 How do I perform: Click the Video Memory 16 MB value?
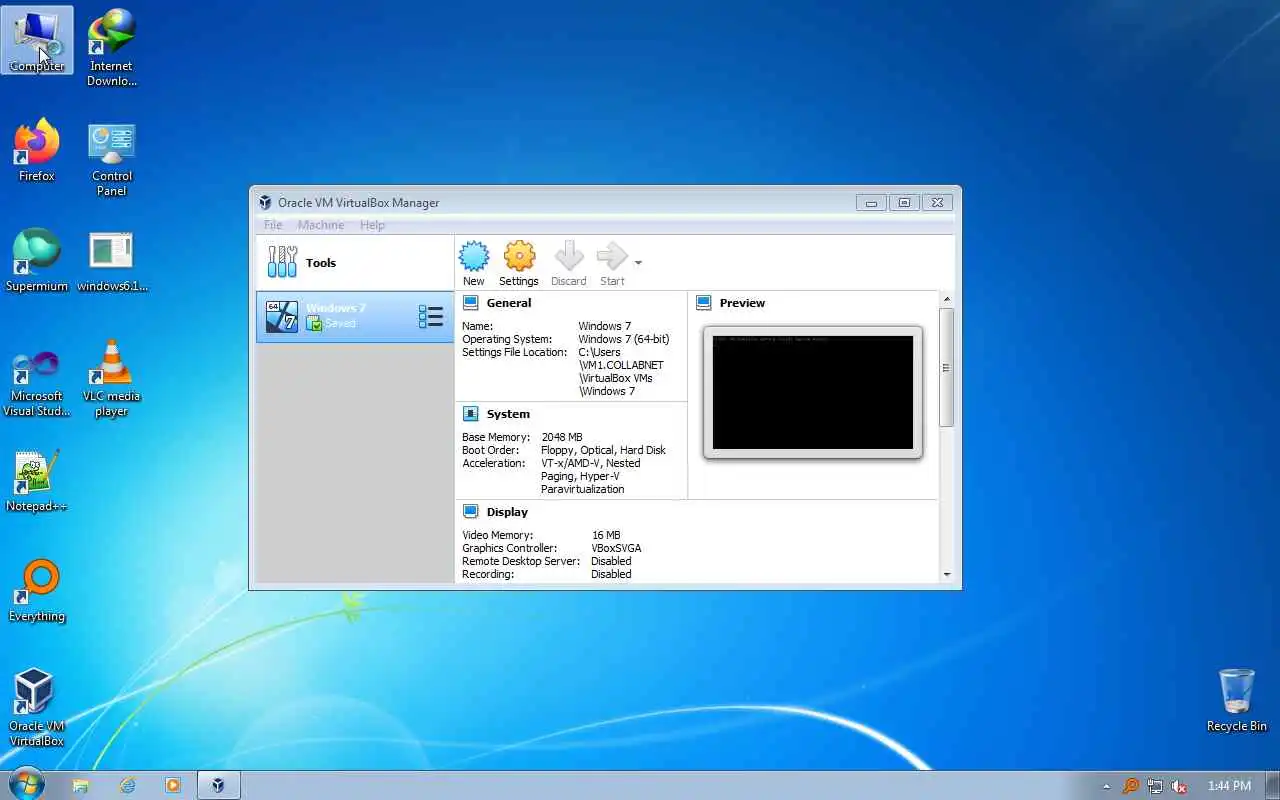(606, 535)
